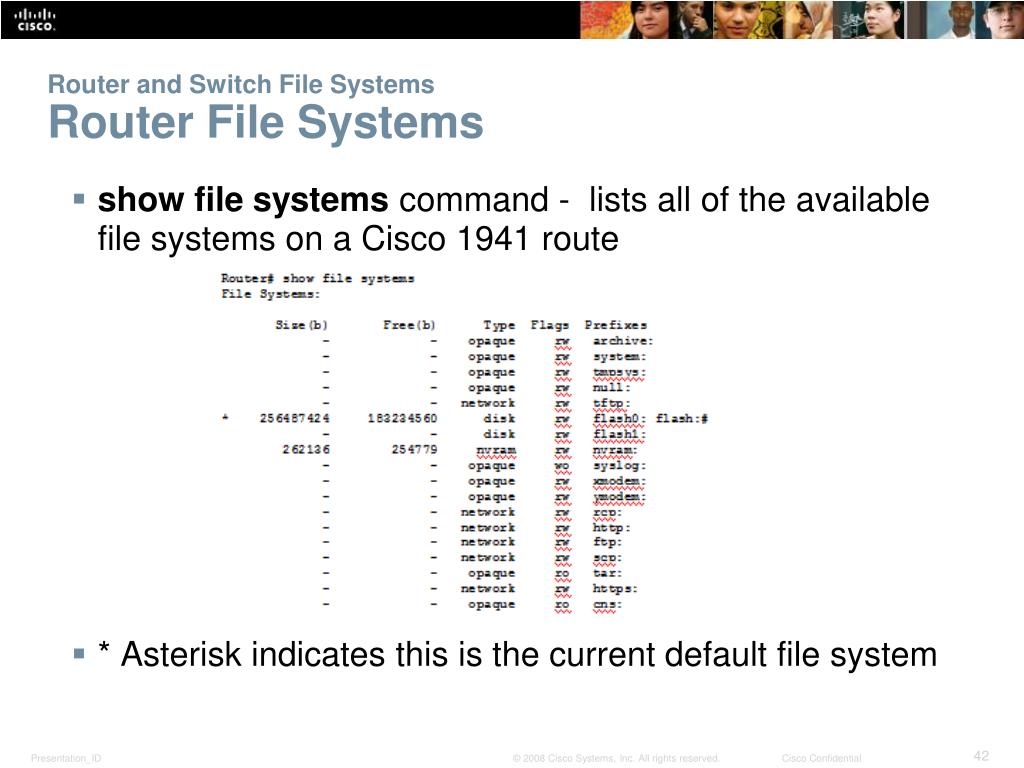Click the 'http:' prefix entry
Screen dimensions: 1024x768
611,528
